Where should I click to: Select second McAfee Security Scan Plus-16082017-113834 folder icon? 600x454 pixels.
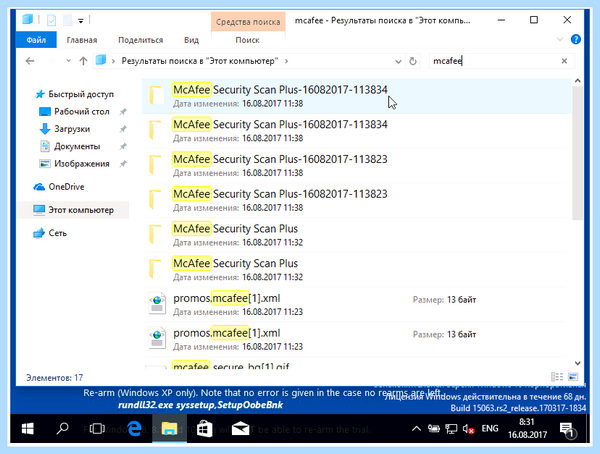pyautogui.click(x=157, y=131)
